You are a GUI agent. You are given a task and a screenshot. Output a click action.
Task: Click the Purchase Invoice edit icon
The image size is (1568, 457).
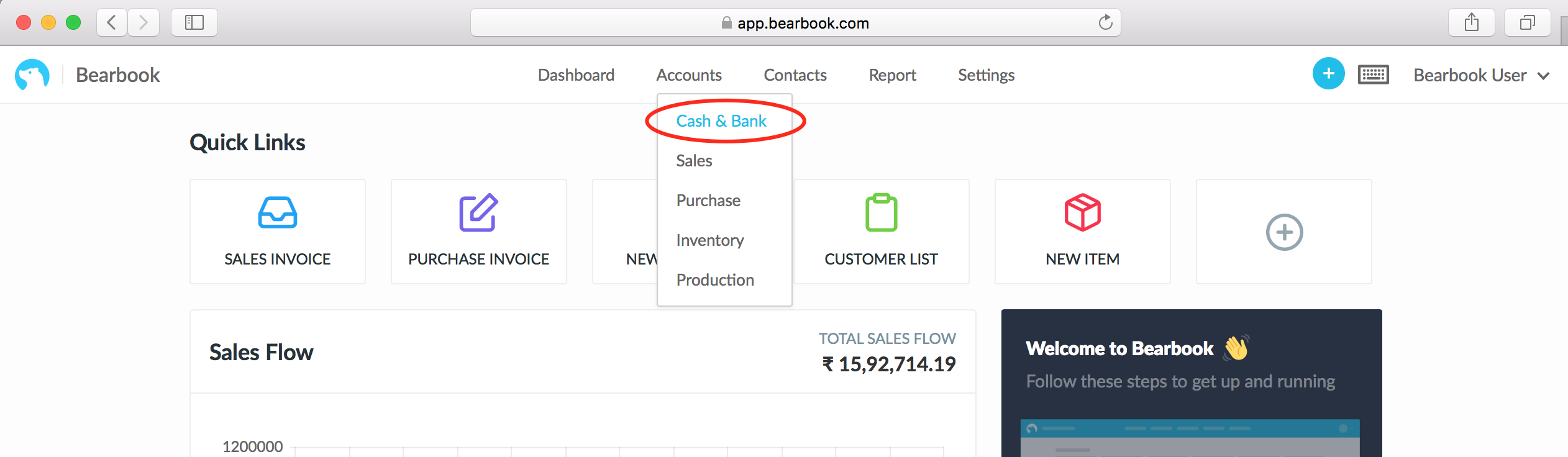[x=478, y=212]
